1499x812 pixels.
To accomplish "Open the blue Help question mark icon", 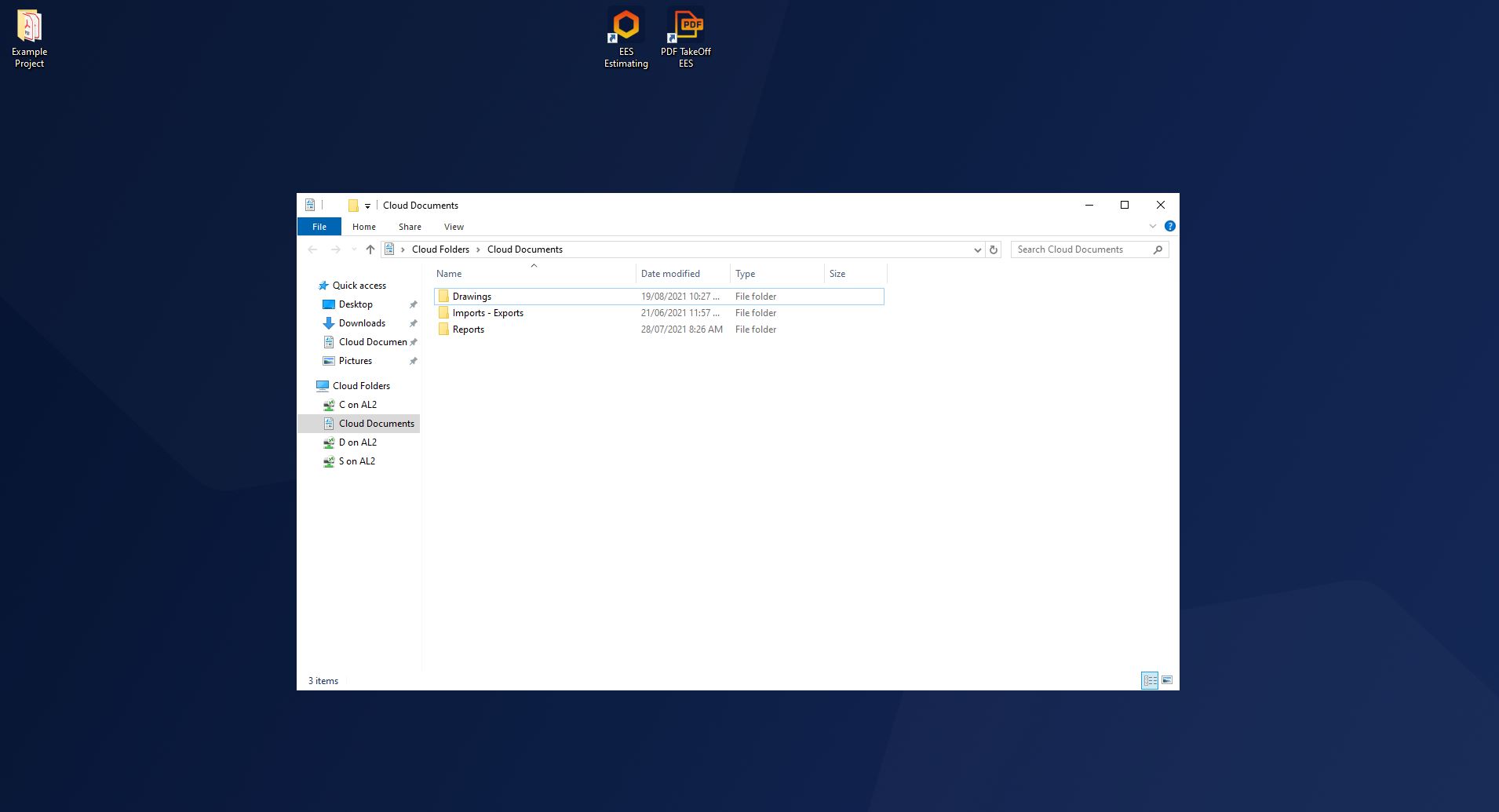I will tap(1169, 226).
